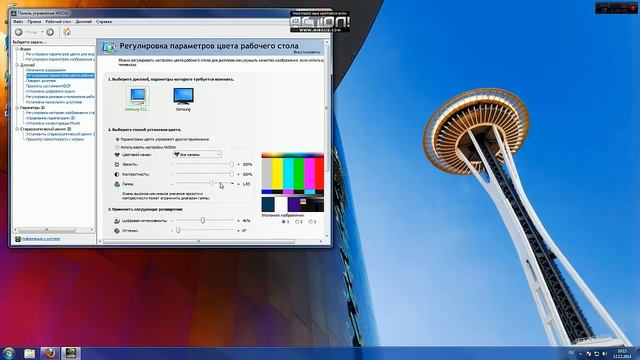The height and width of the screenshot is (360, 640).
Task: Open the Windows Start button
Action: (9, 353)
